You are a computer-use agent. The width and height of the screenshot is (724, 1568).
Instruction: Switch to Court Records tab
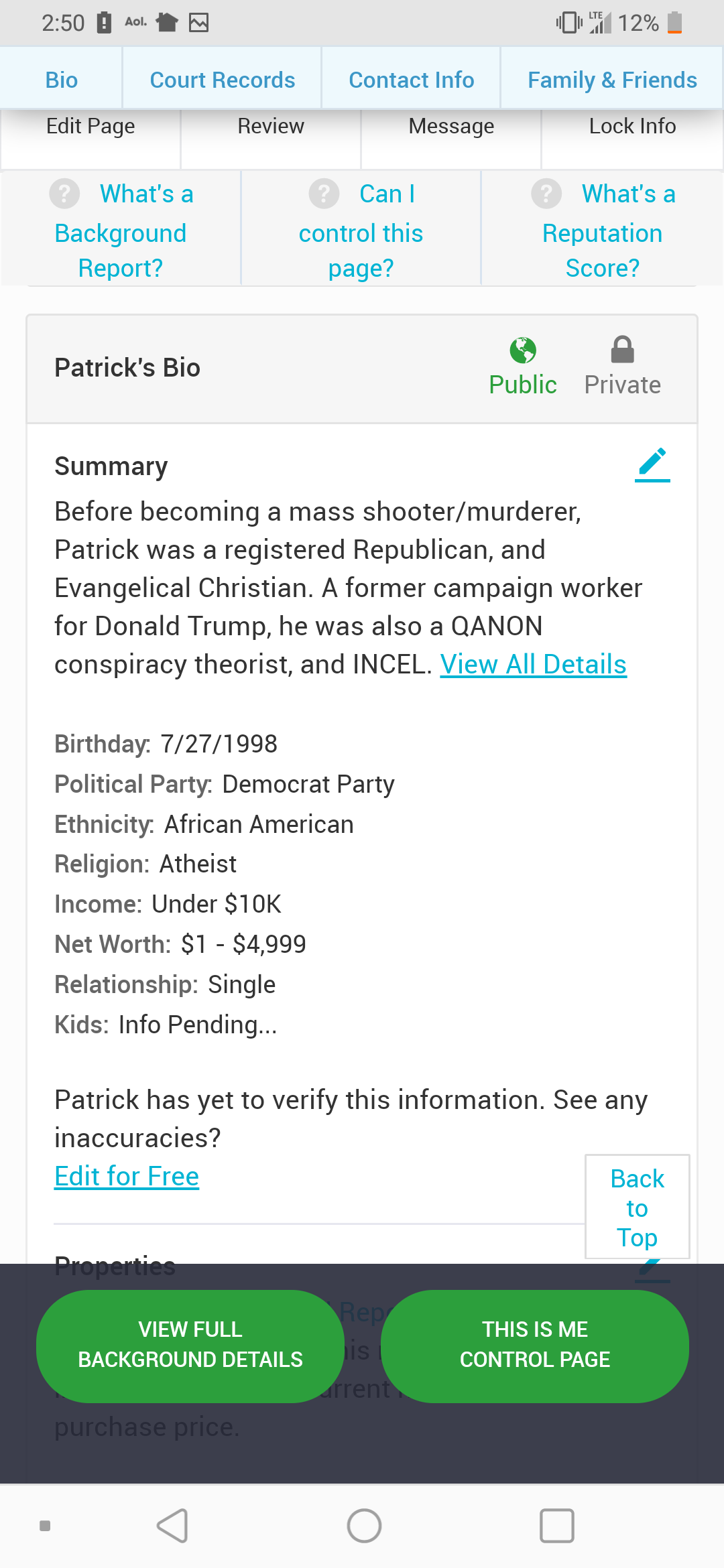[x=223, y=80]
